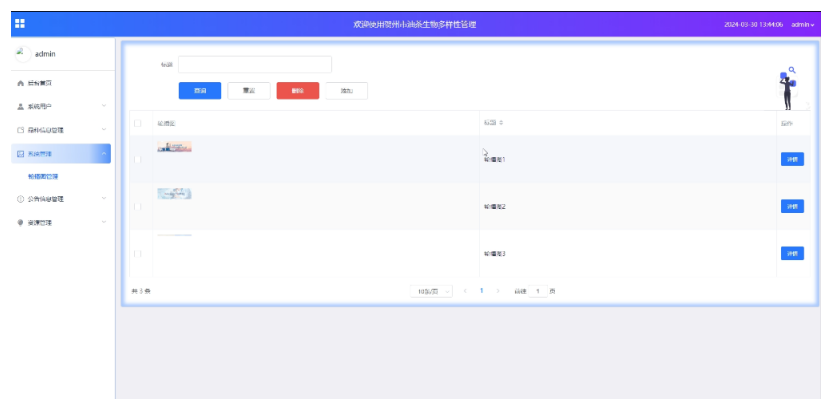The image size is (835, 416).
Task: Click the carousel thumbnail in row 轮播图1
Action: coord(175,146)
